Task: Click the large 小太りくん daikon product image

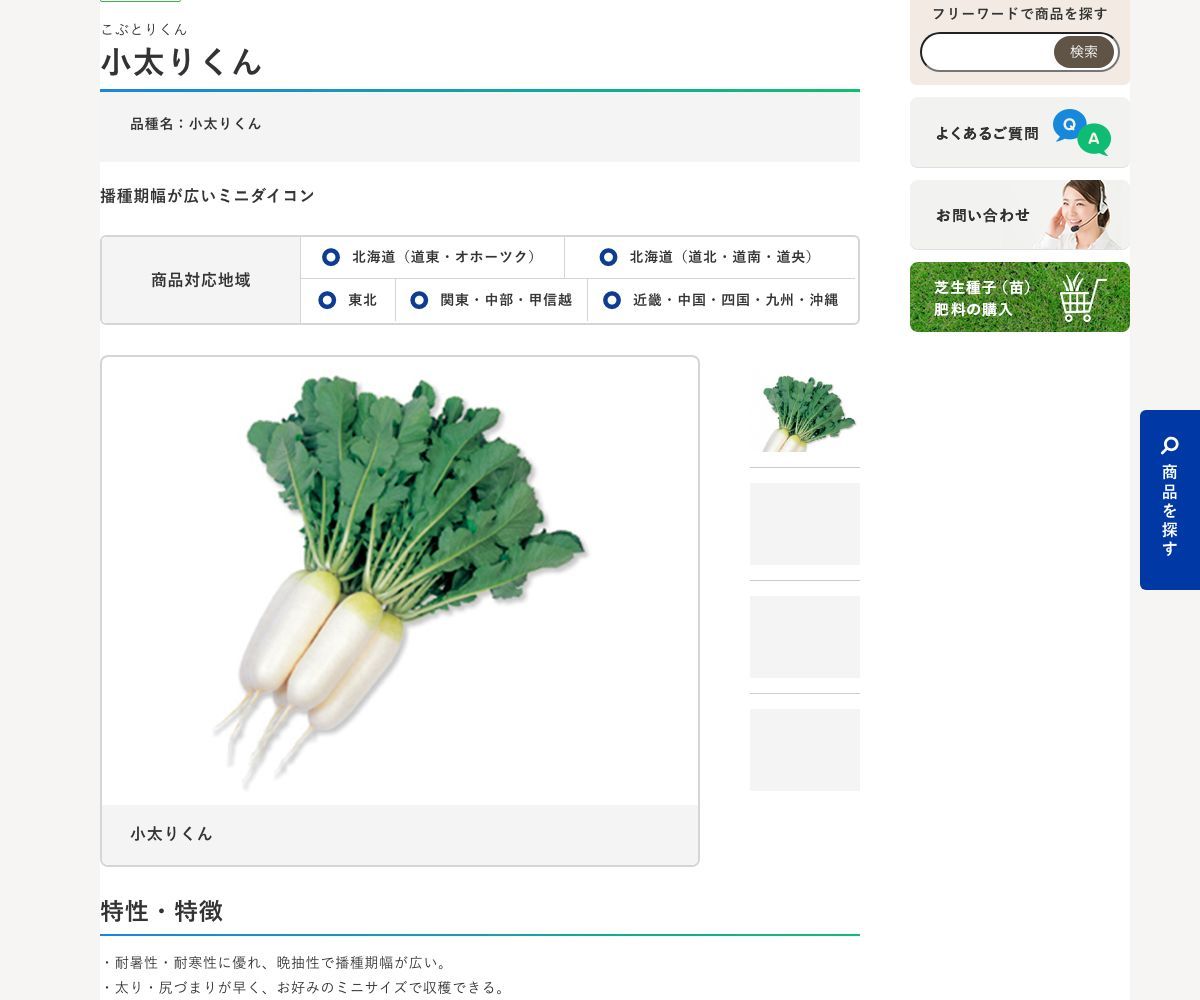Action: pyautogui.click(x=400, y=581)
